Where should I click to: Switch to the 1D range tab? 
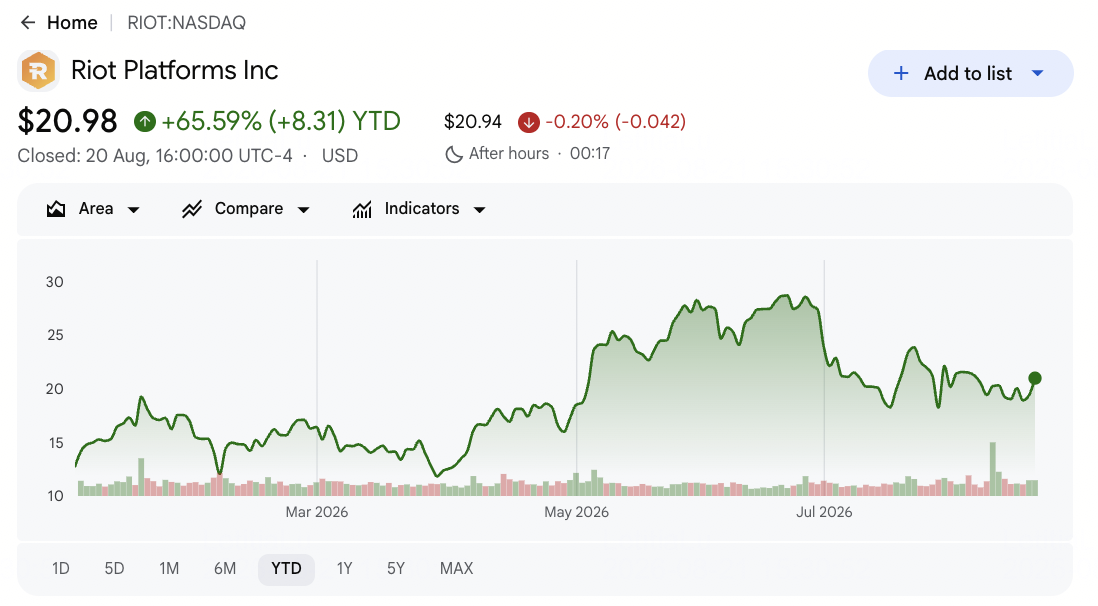[61, 569]
